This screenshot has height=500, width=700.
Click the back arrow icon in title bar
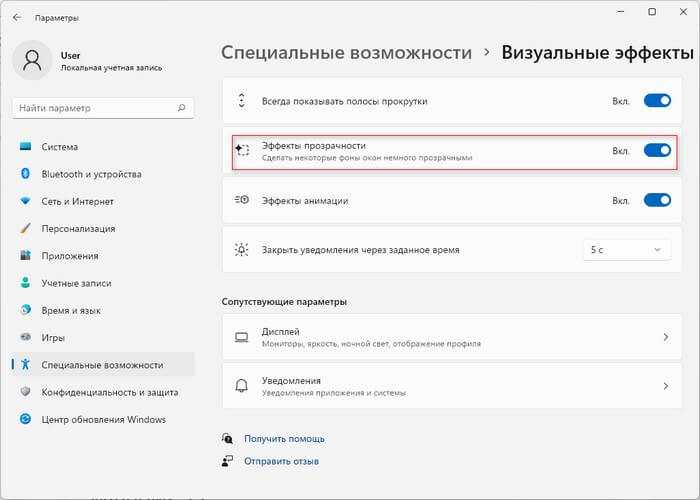point(17,18)
